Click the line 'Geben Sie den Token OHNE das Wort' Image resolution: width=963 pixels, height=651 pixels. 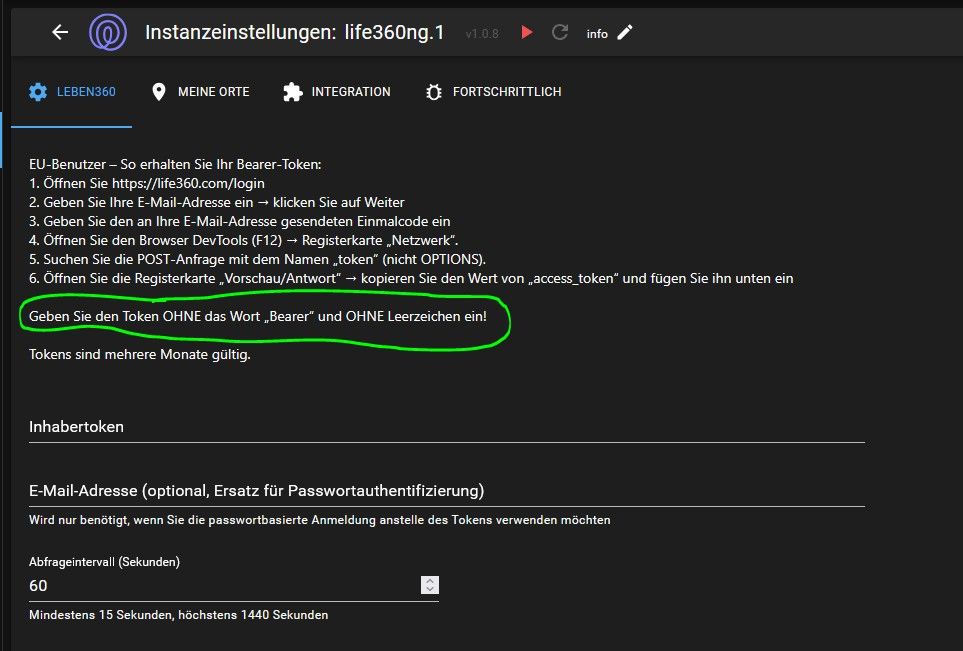pyautogui.click(x=258, y=316)
